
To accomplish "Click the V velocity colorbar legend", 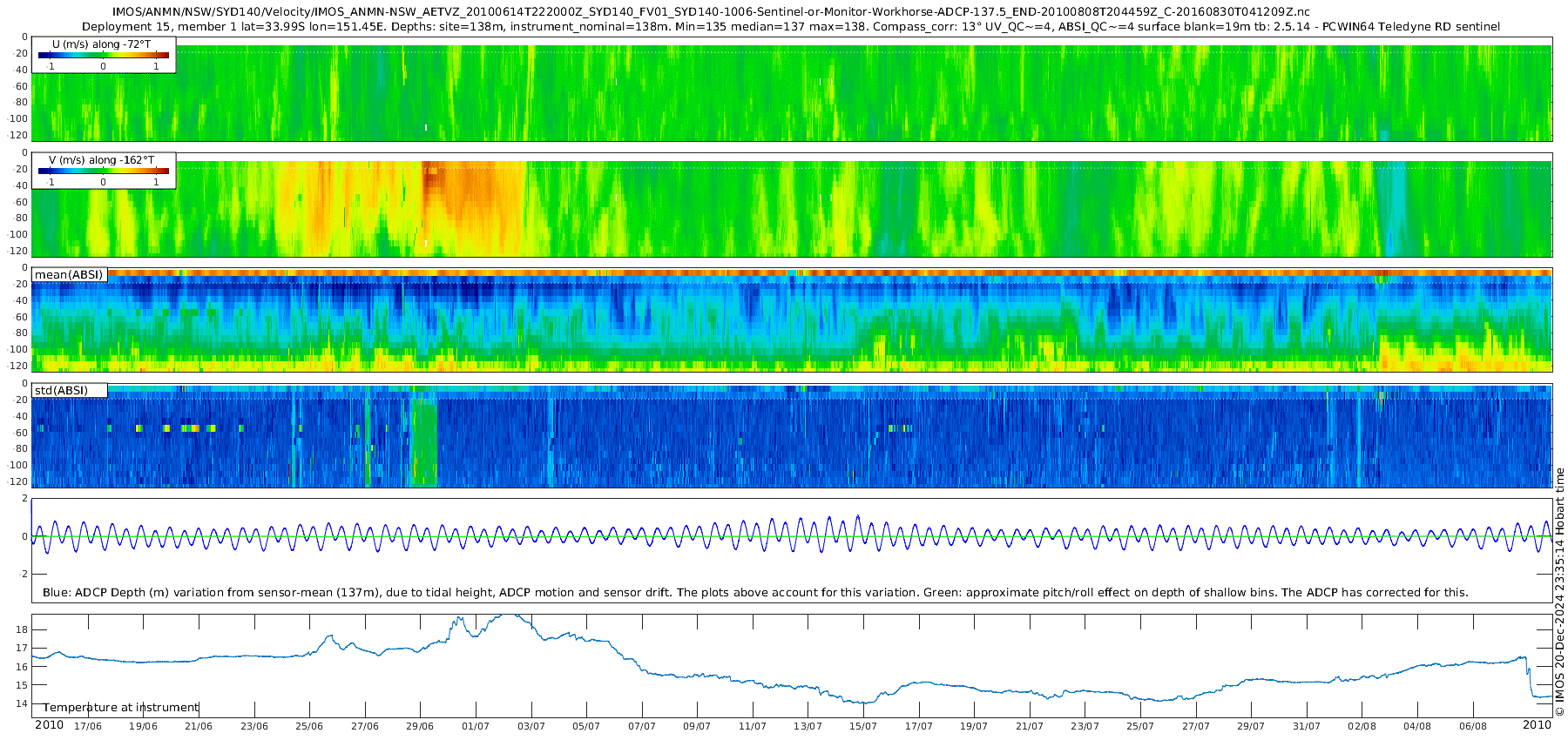I will point(103,172).
